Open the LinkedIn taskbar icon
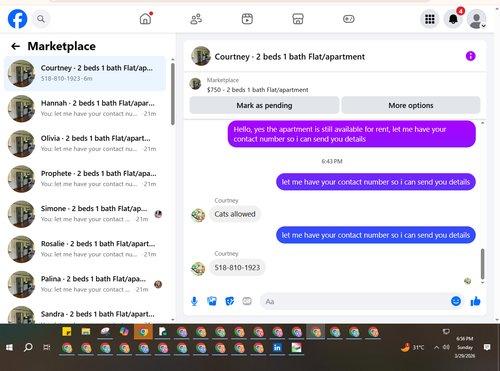Viewport: 500px width, 371px height. (x=277, y=348)
